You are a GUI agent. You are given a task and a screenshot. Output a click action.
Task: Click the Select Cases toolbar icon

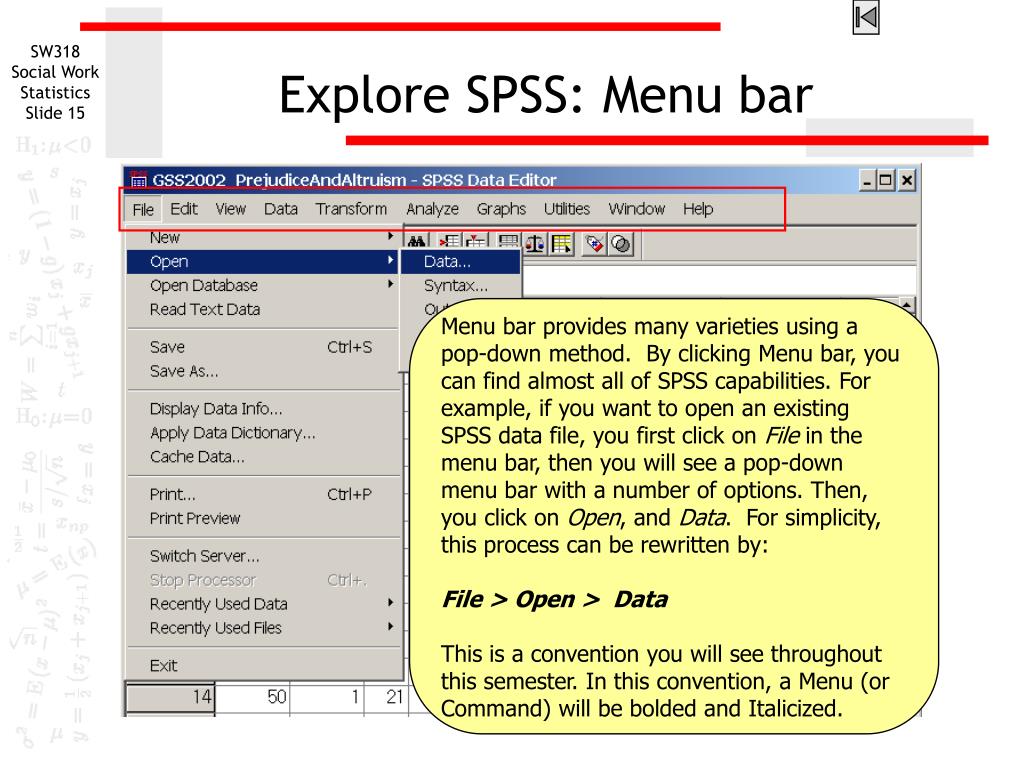tap(561, 244)
